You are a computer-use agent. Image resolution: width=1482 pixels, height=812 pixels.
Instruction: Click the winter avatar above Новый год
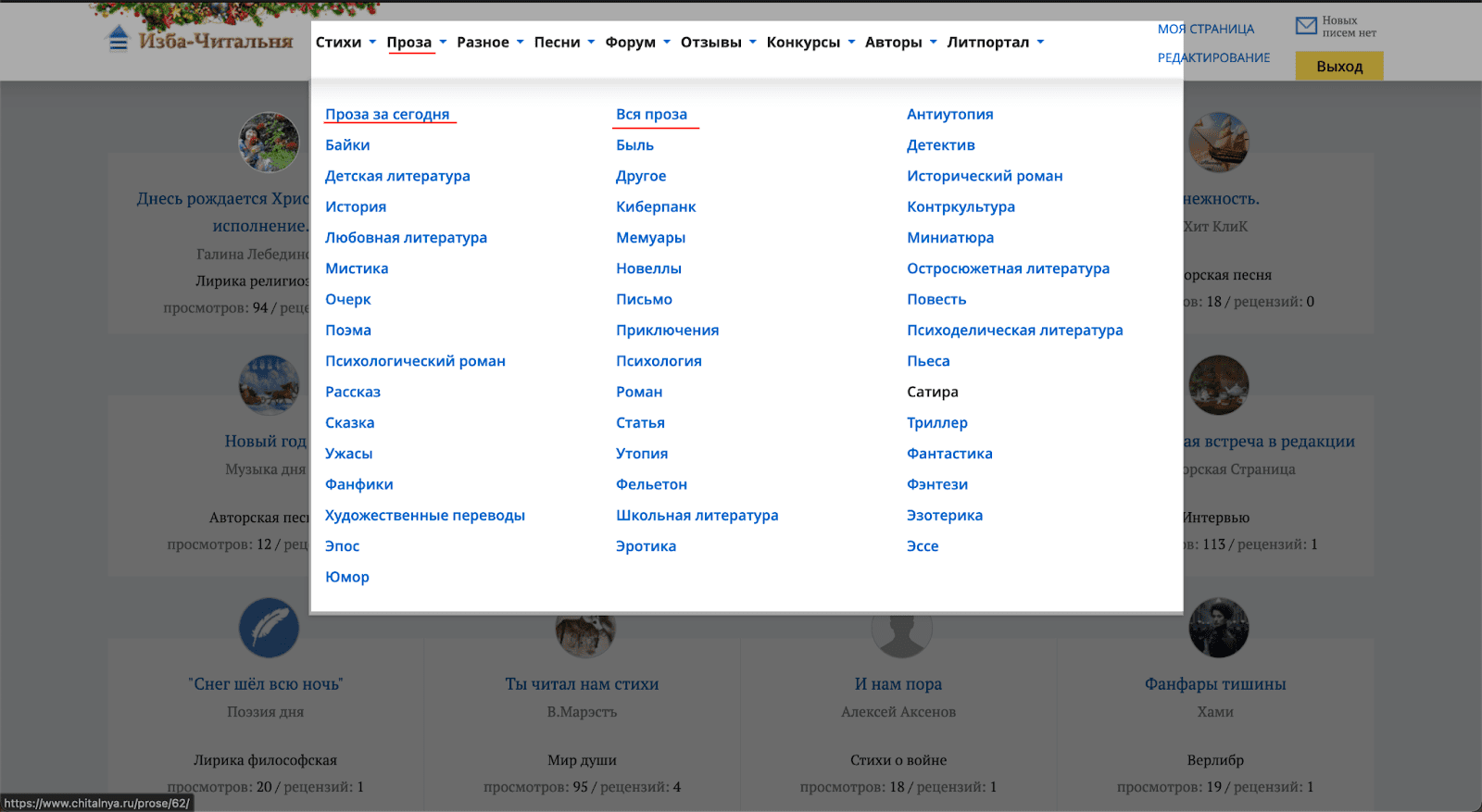pos(269,385)
